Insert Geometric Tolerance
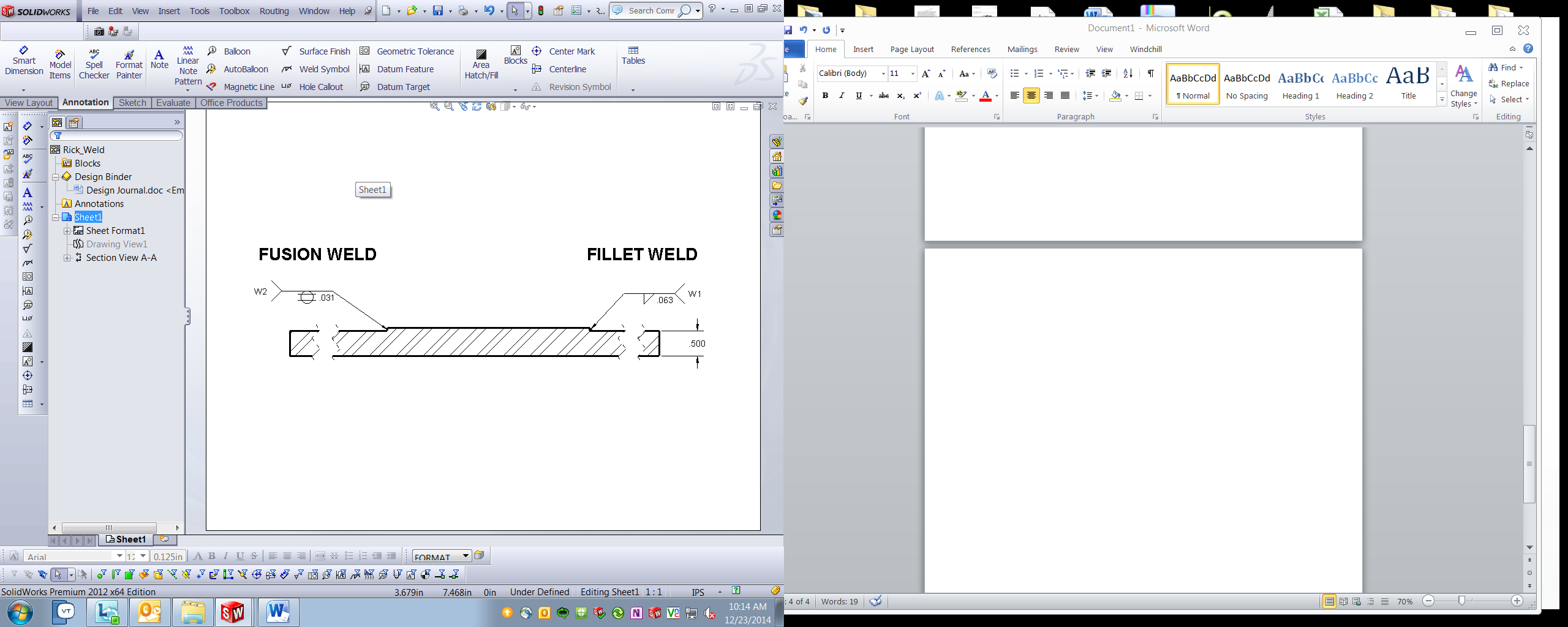The height and width of the screenshot is (627, 1568). pyautogui.click(x=407, y=51)
